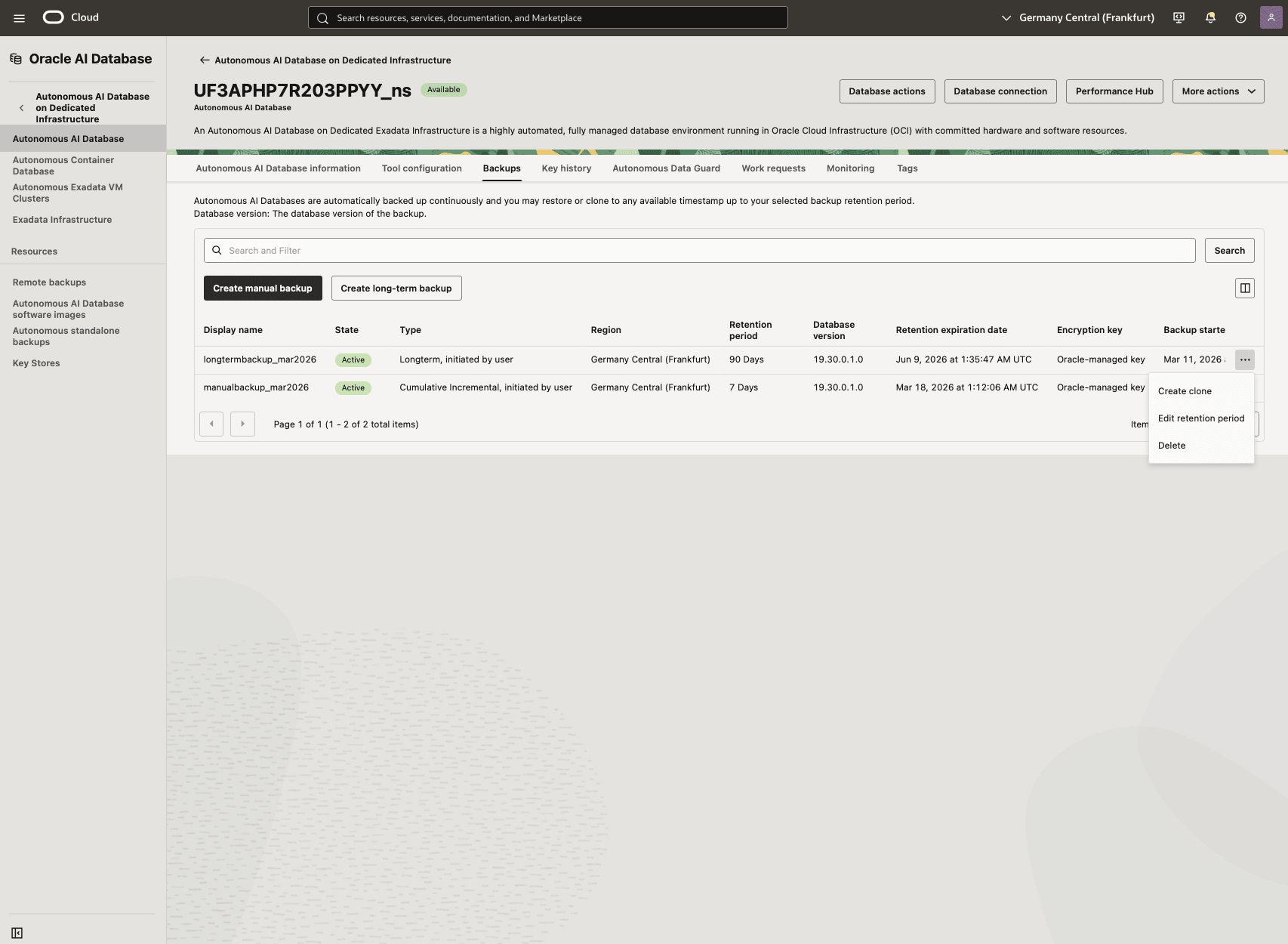Open Performance Hub

tap(1114, 91)
